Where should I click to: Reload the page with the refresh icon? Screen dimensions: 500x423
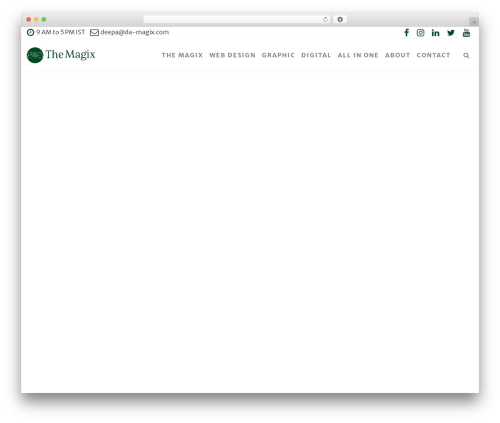325,19
